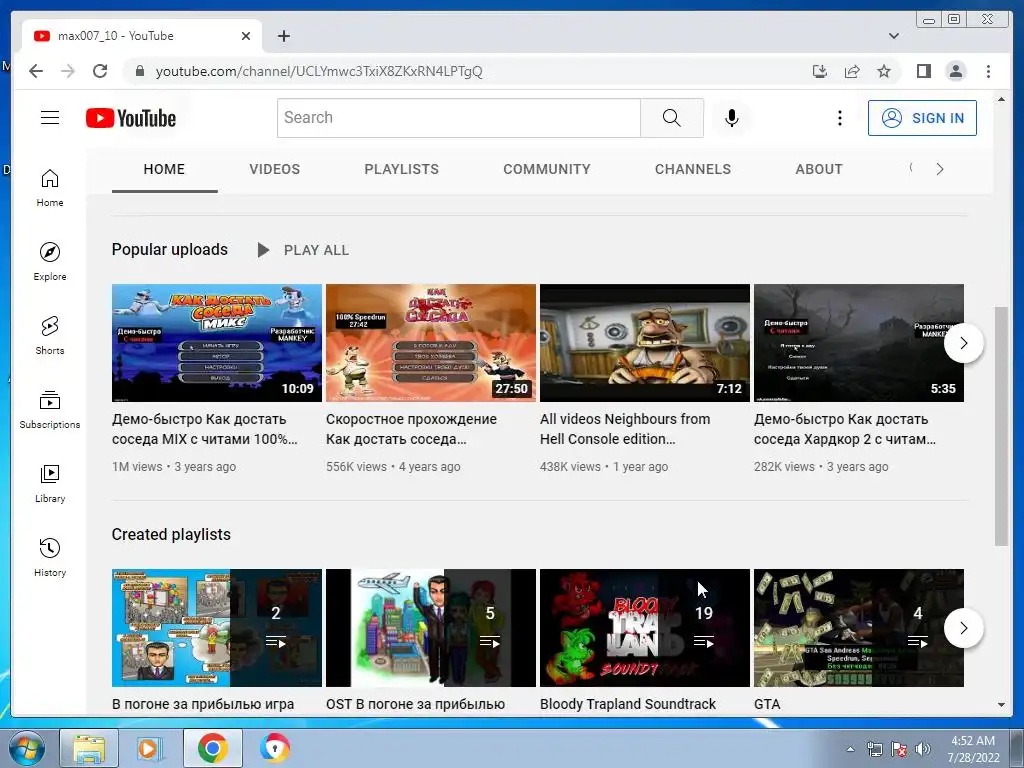This screenshot has width=1024, height=768.
Task: Switch to the PLAYLISTS channel tab
Action: click(402, 169)
